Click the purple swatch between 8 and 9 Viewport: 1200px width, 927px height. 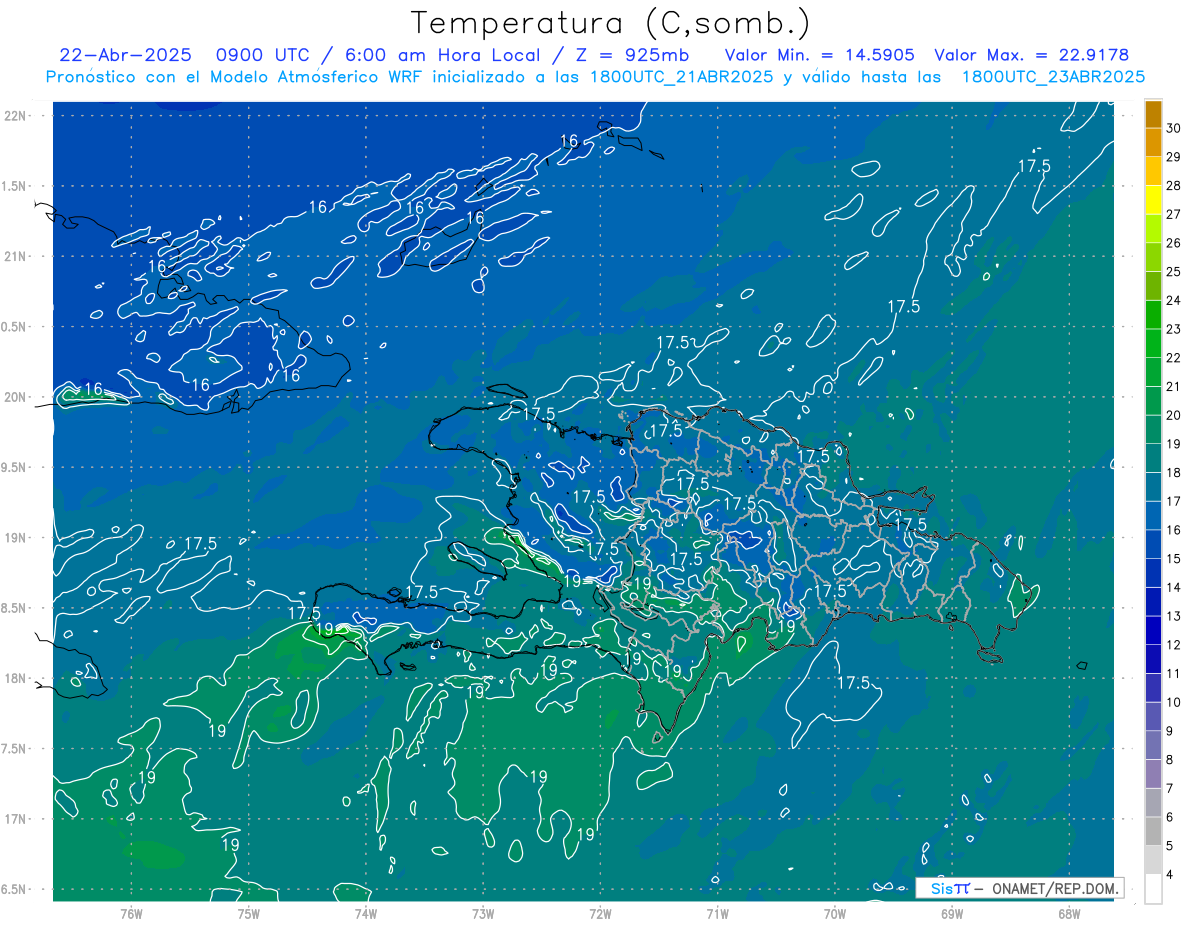[x=1153, y=745]
